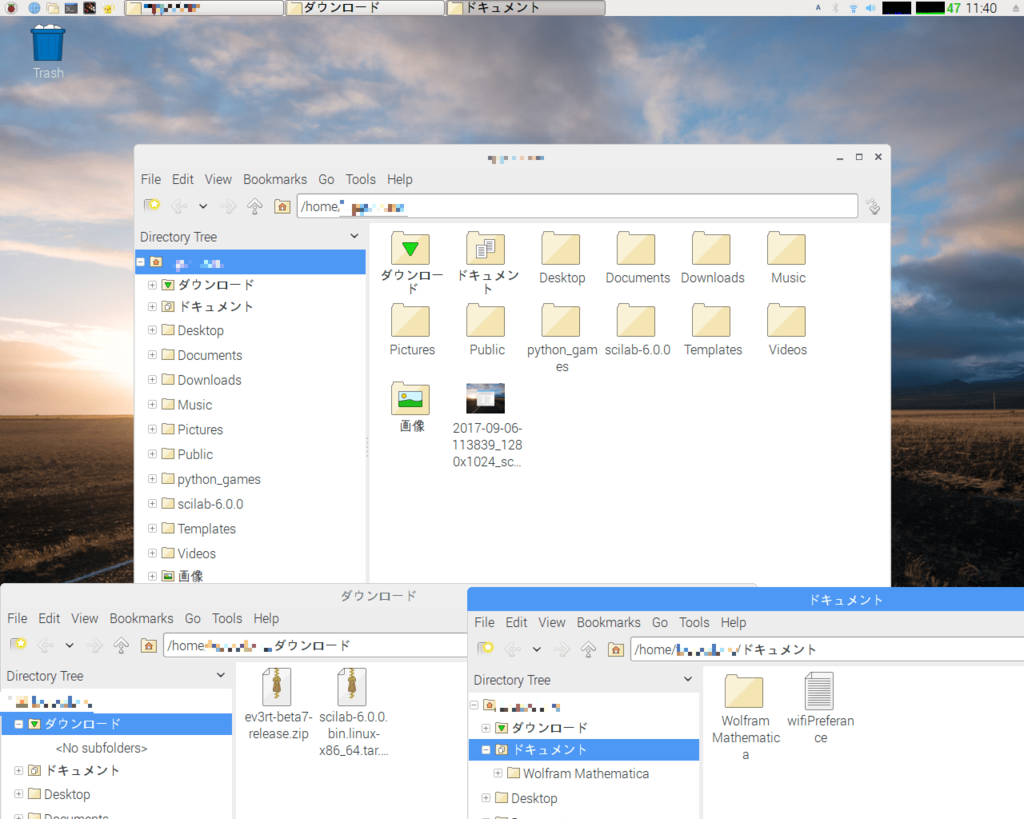Select Desktop in ドキュメント window tree
Viewport: 1024px width, 819px height.
pos(534,798)
